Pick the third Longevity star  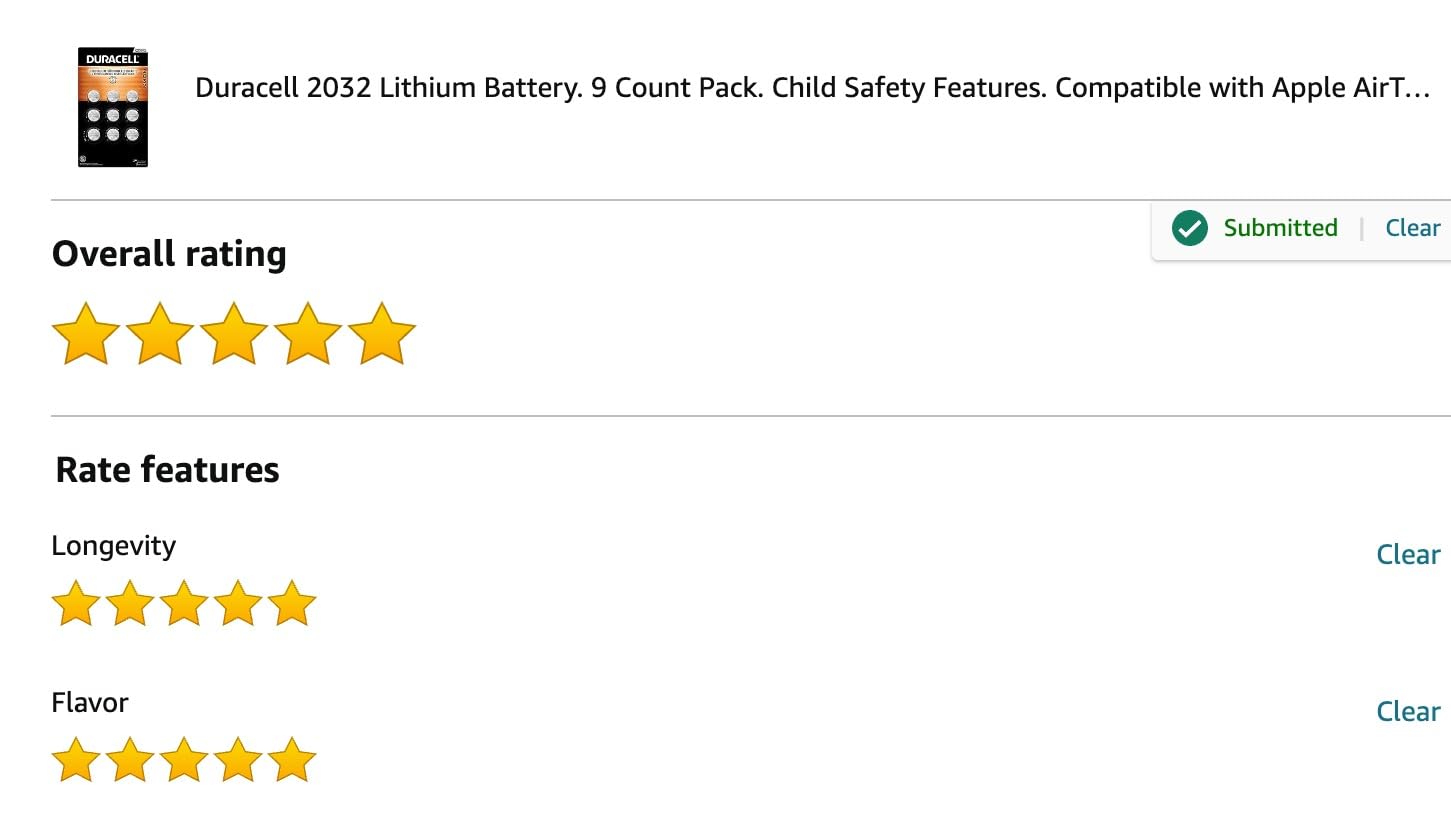point(184,605)
